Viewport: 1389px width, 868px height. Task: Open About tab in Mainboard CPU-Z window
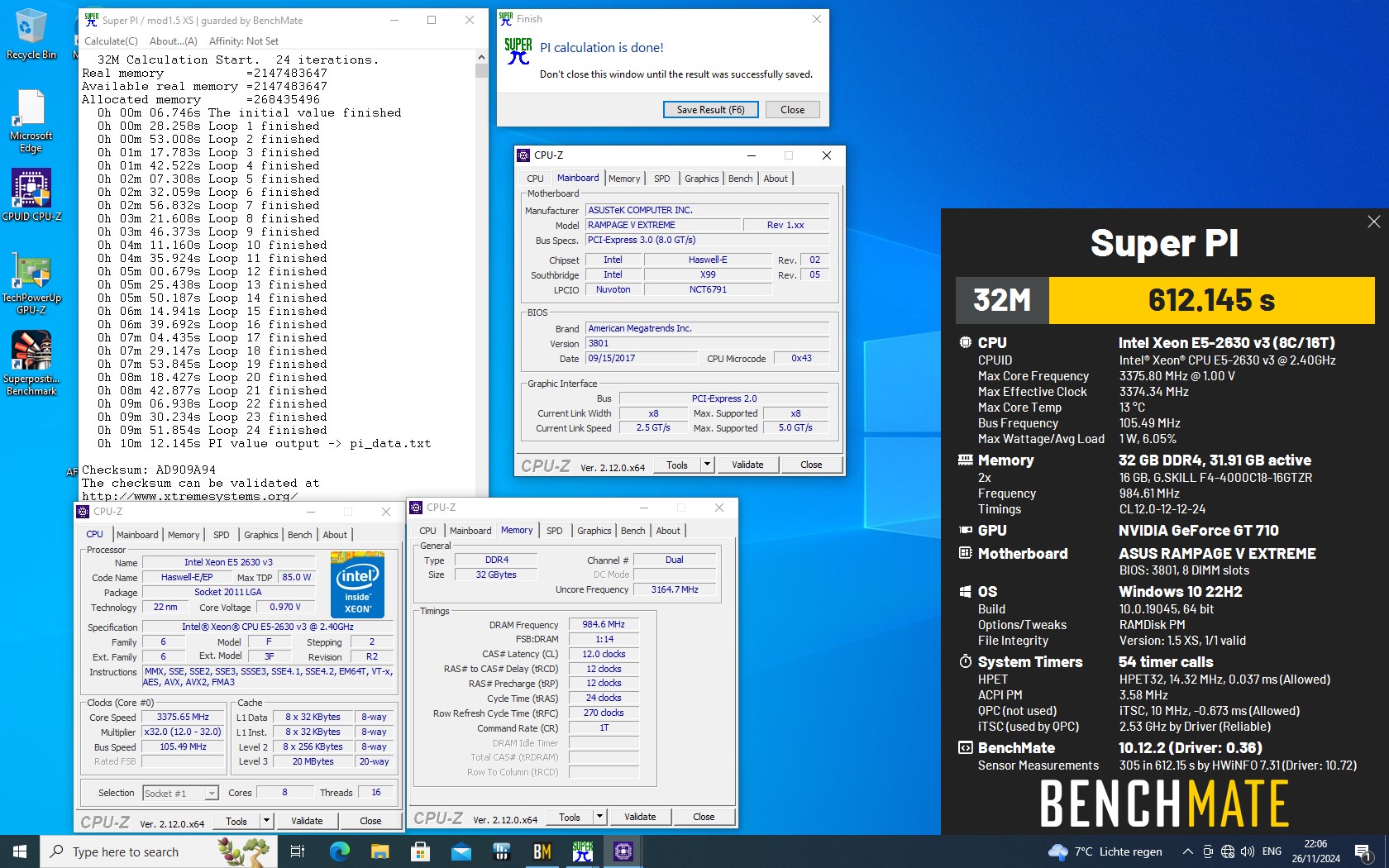776,179
